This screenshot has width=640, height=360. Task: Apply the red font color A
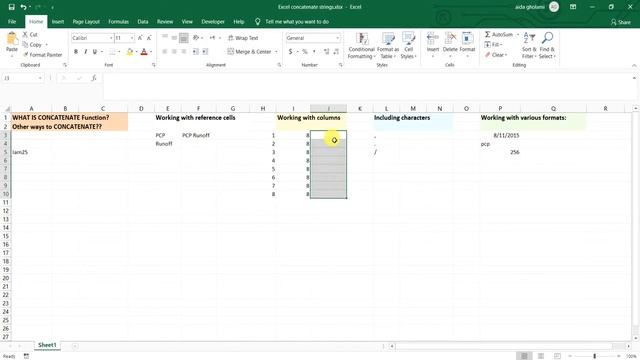tap(144, 52)
